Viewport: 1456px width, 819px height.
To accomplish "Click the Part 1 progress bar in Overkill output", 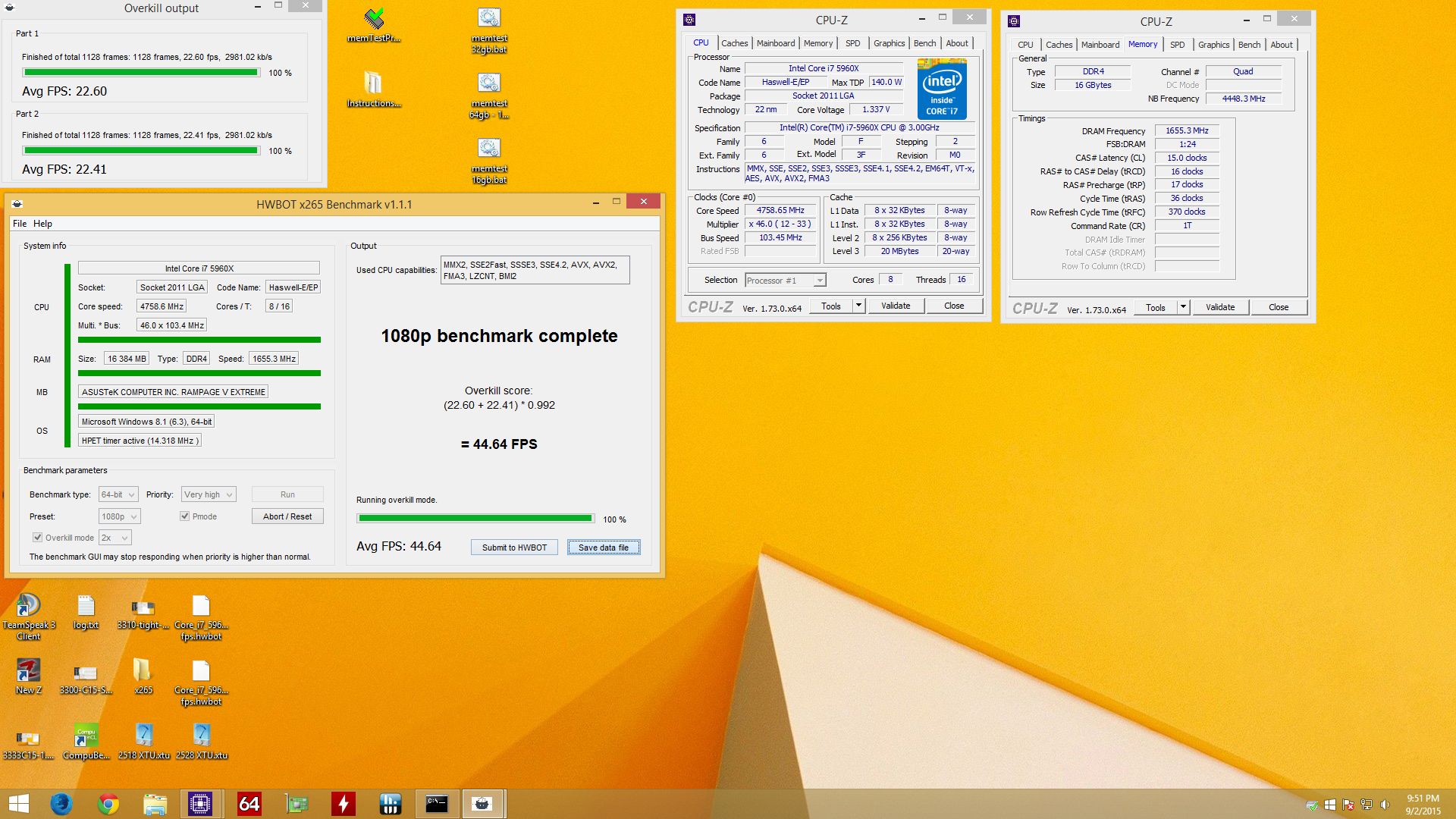I will (x=141, y=73).
